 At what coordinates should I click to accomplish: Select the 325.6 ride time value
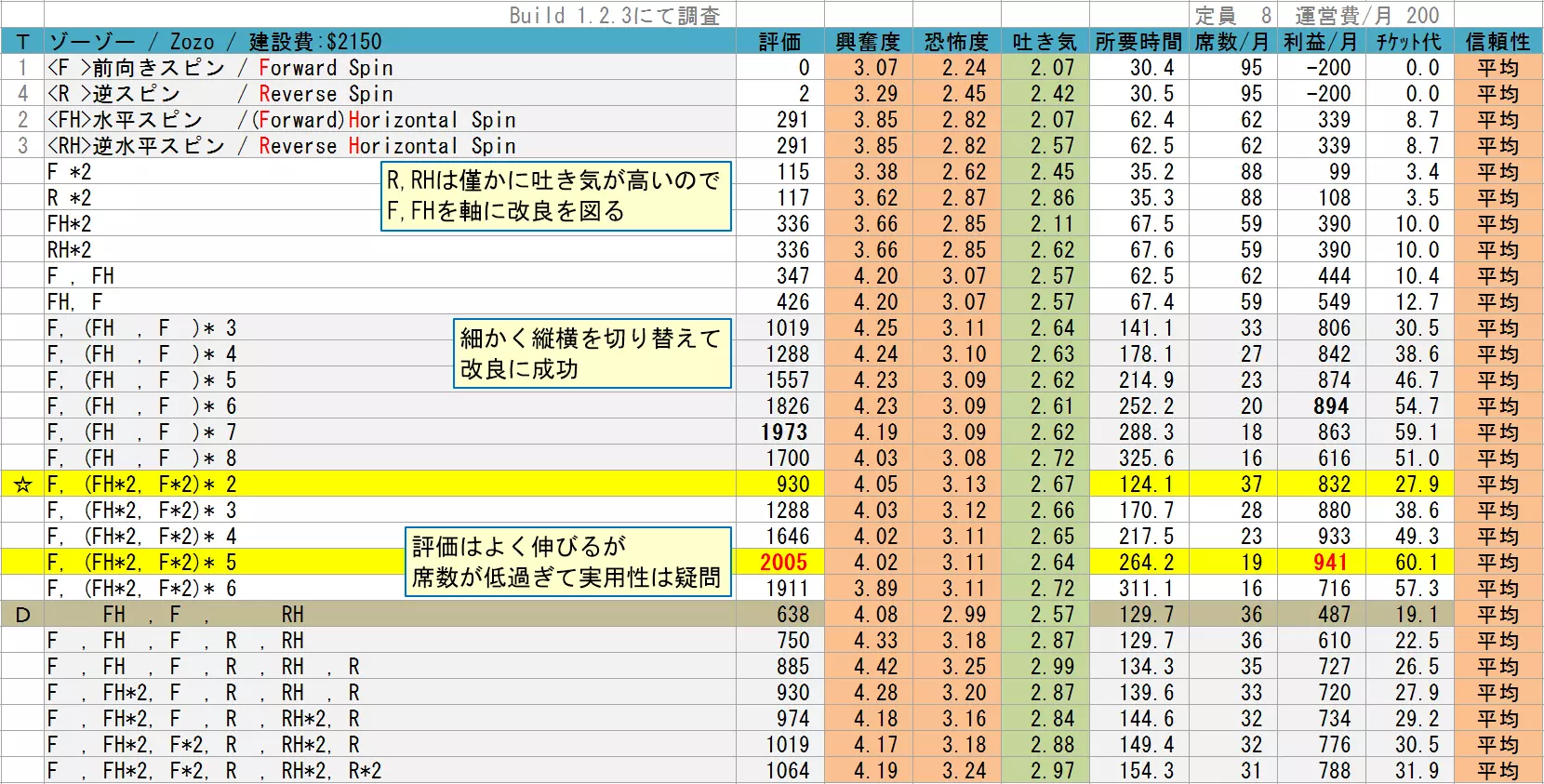1147,458
